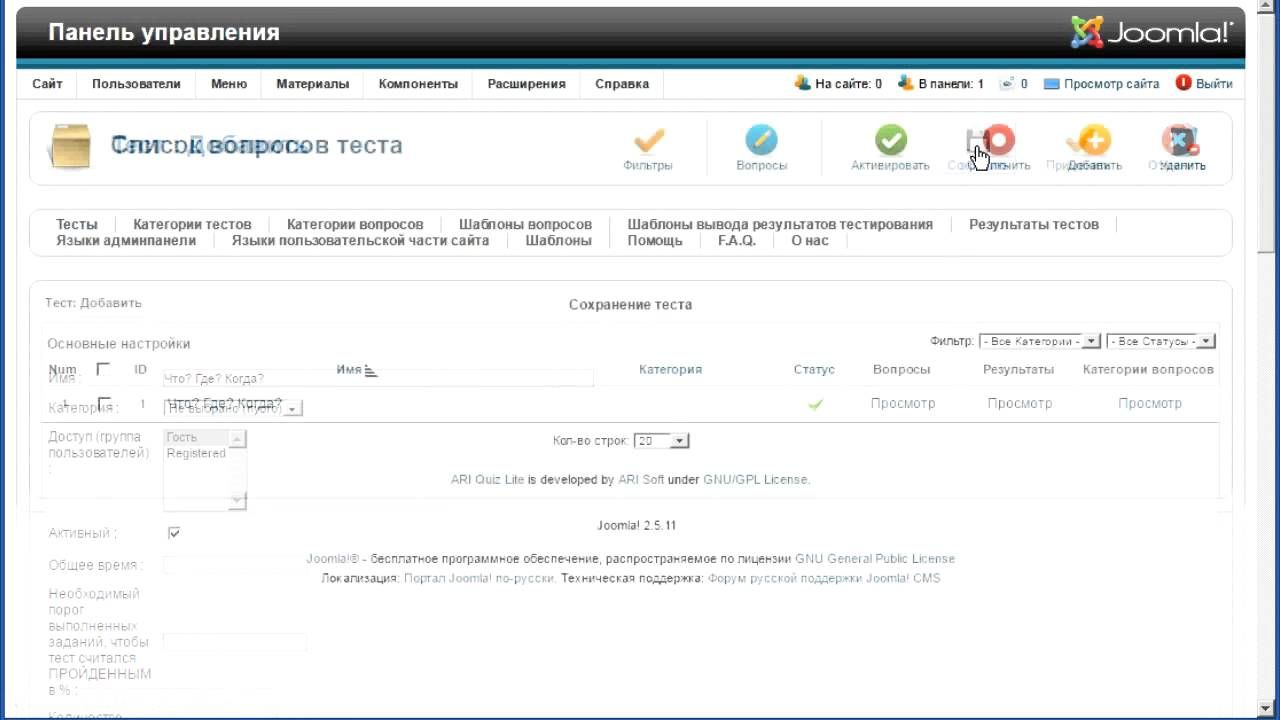Open the Все Категории filter dropdown

(1039, 341)
